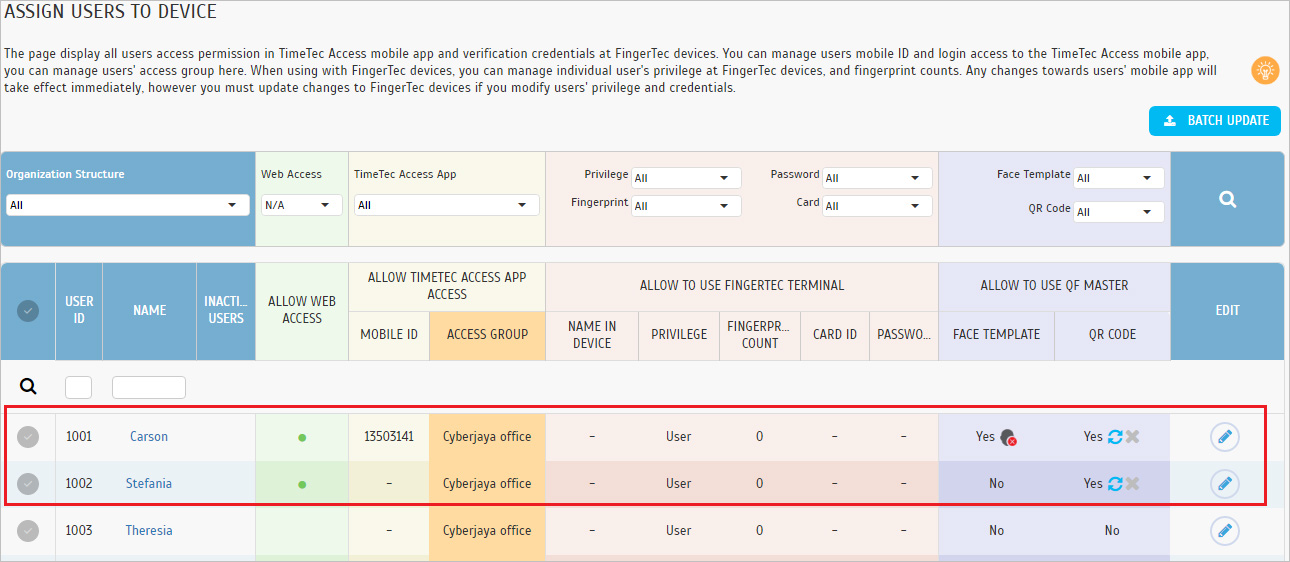The width and height of the screenshot is (1290, 562).
Task: Click the refresh QR code icon for Carson
Action: click(x=1115, y=437)
